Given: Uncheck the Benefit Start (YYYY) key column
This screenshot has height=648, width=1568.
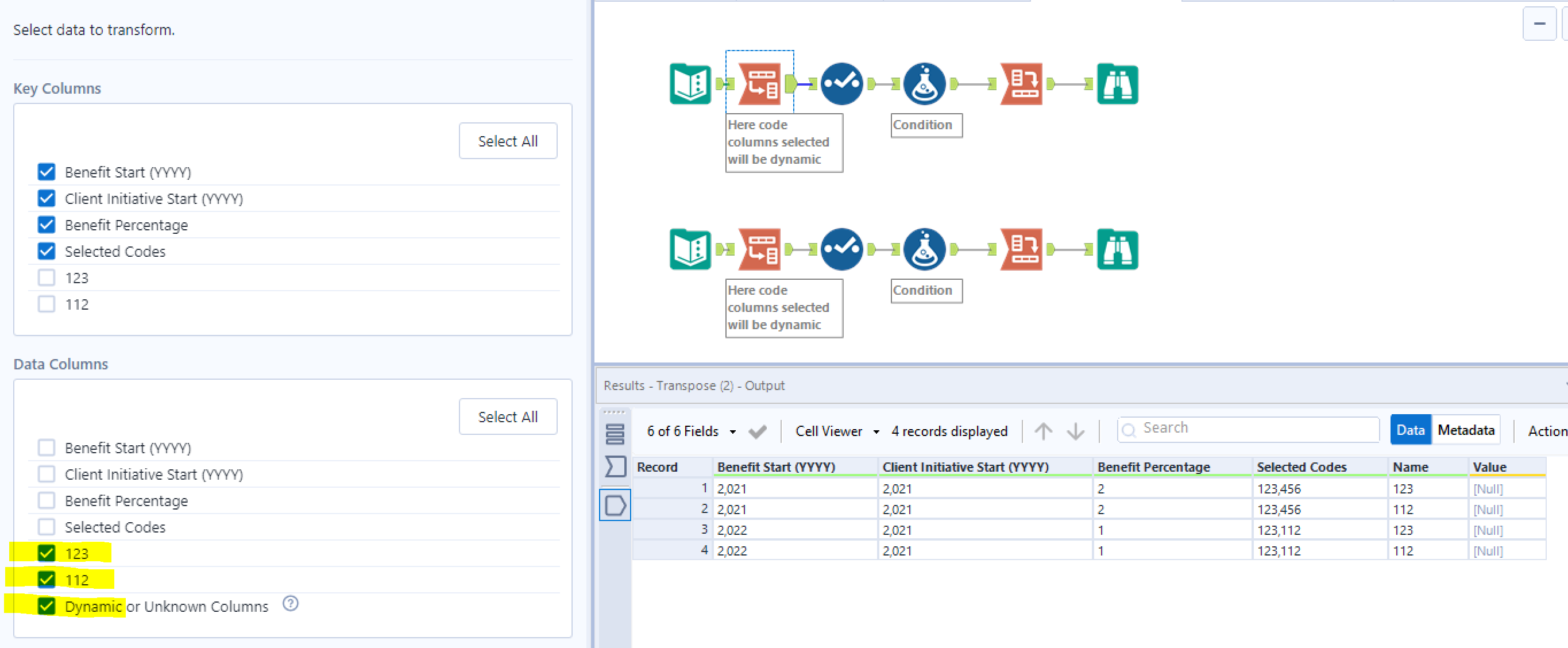Looking at the screenshot, I should 47,172.
